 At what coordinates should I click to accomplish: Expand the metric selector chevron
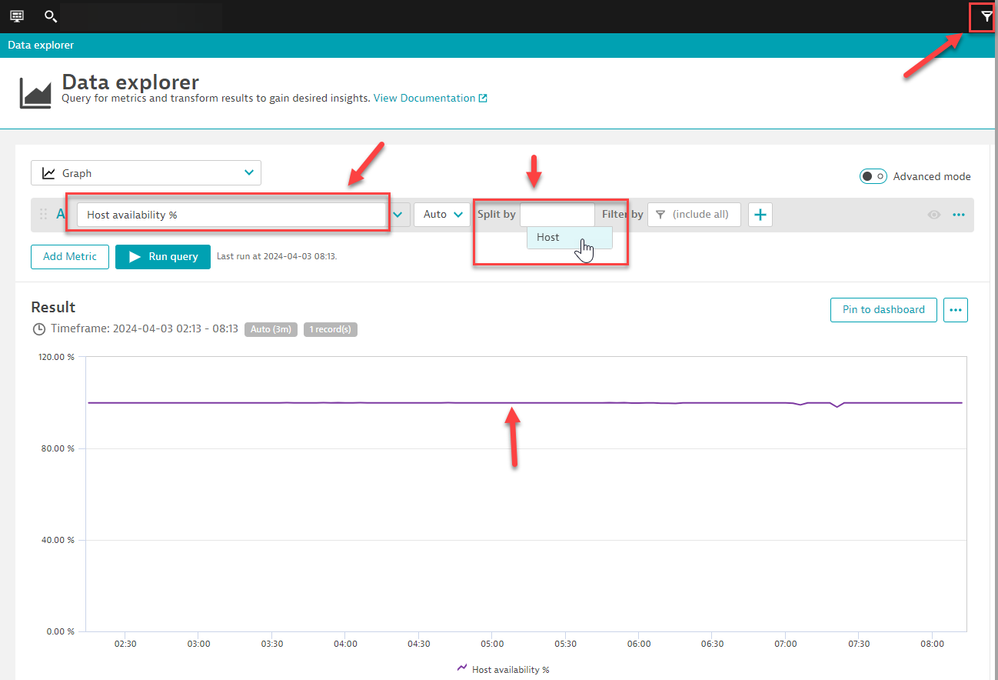(x=399, y=214)
